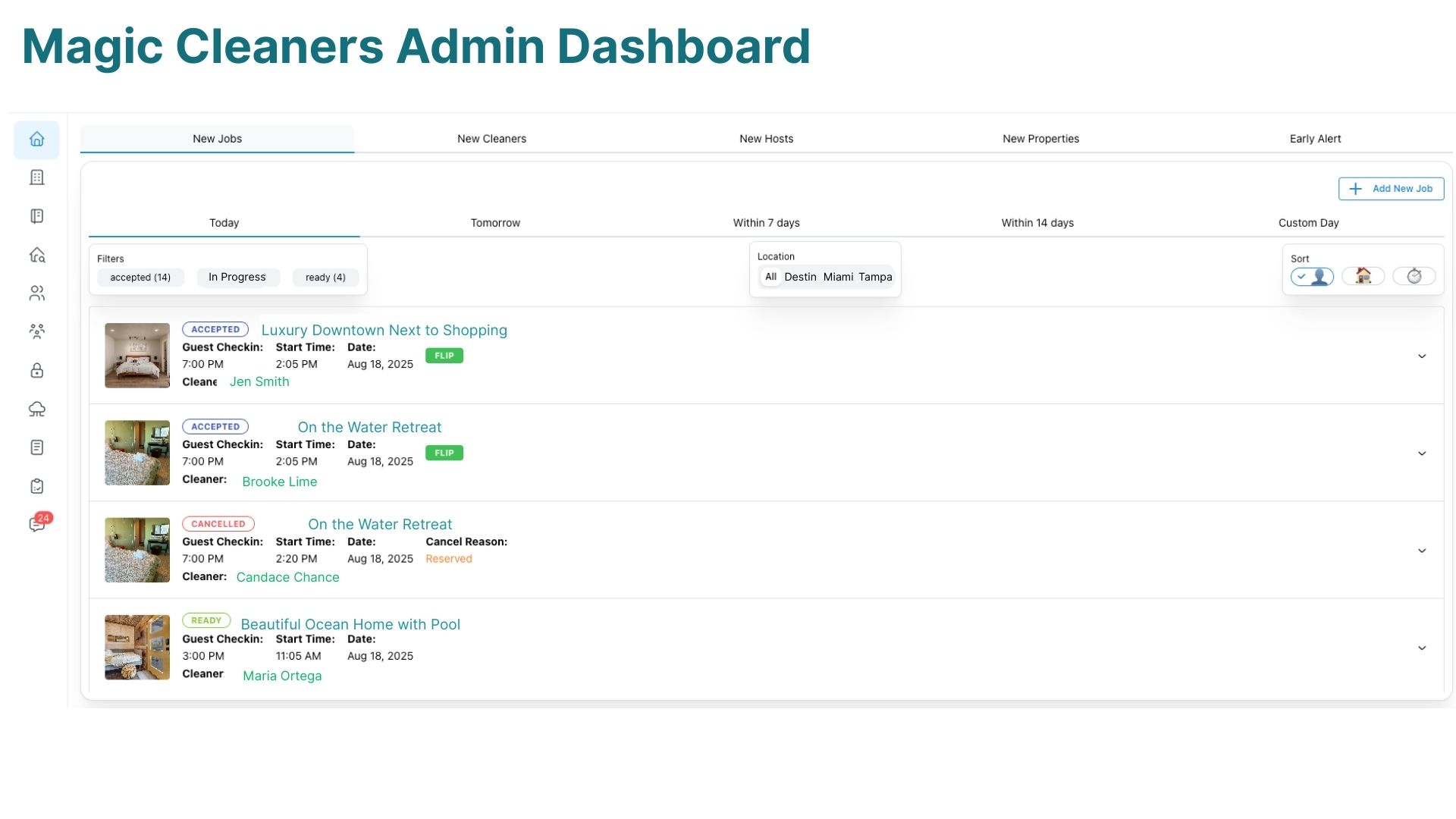
Task: Click the Luxury Downtown bedroom thumbnail
Action: pos(137,356)
